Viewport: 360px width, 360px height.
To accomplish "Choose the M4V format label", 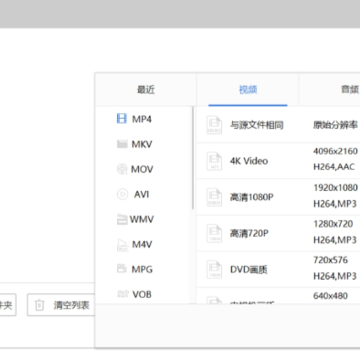I will point(142,244).
